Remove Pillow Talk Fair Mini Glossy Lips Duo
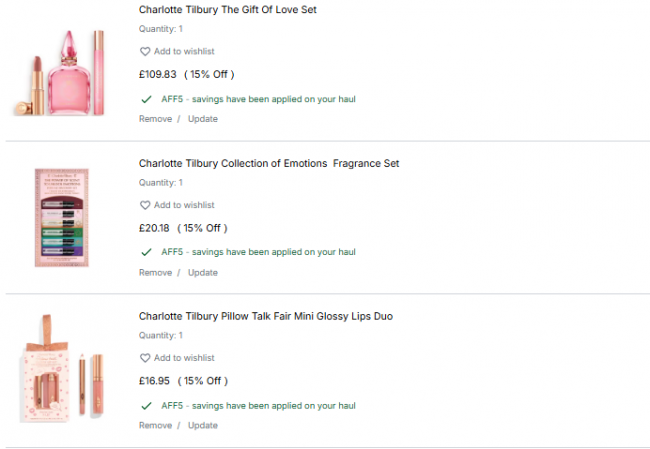 pos(155,425)
